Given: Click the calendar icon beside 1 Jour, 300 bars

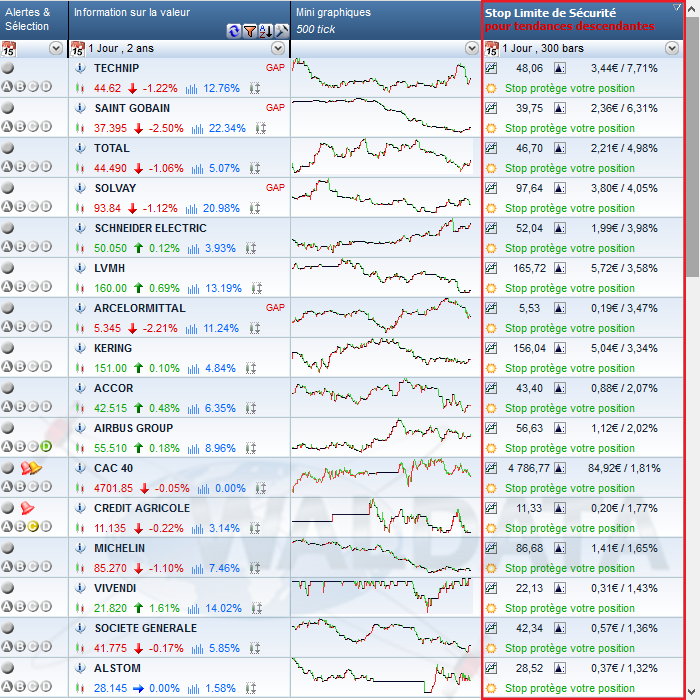Looking at the screenshot, I should click(x=492, y=49).
